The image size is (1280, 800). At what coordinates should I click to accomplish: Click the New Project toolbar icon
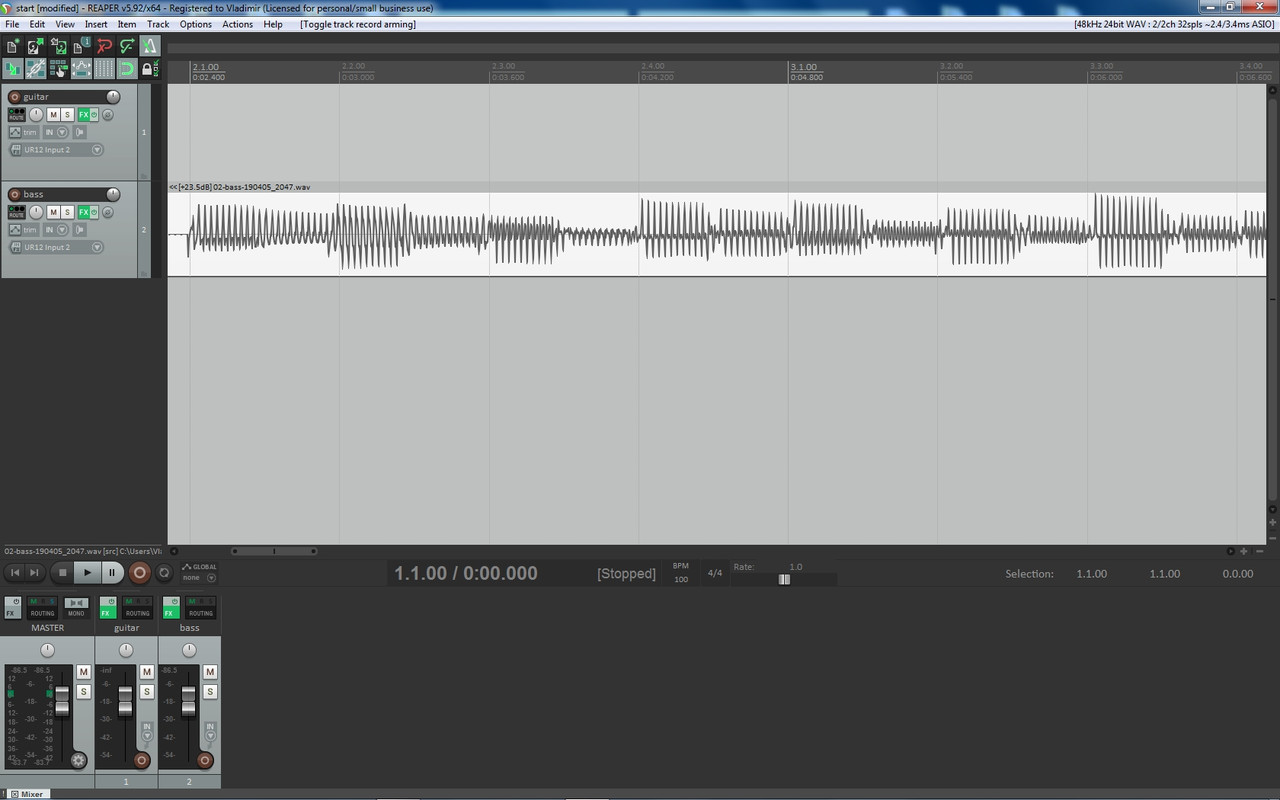13,46
